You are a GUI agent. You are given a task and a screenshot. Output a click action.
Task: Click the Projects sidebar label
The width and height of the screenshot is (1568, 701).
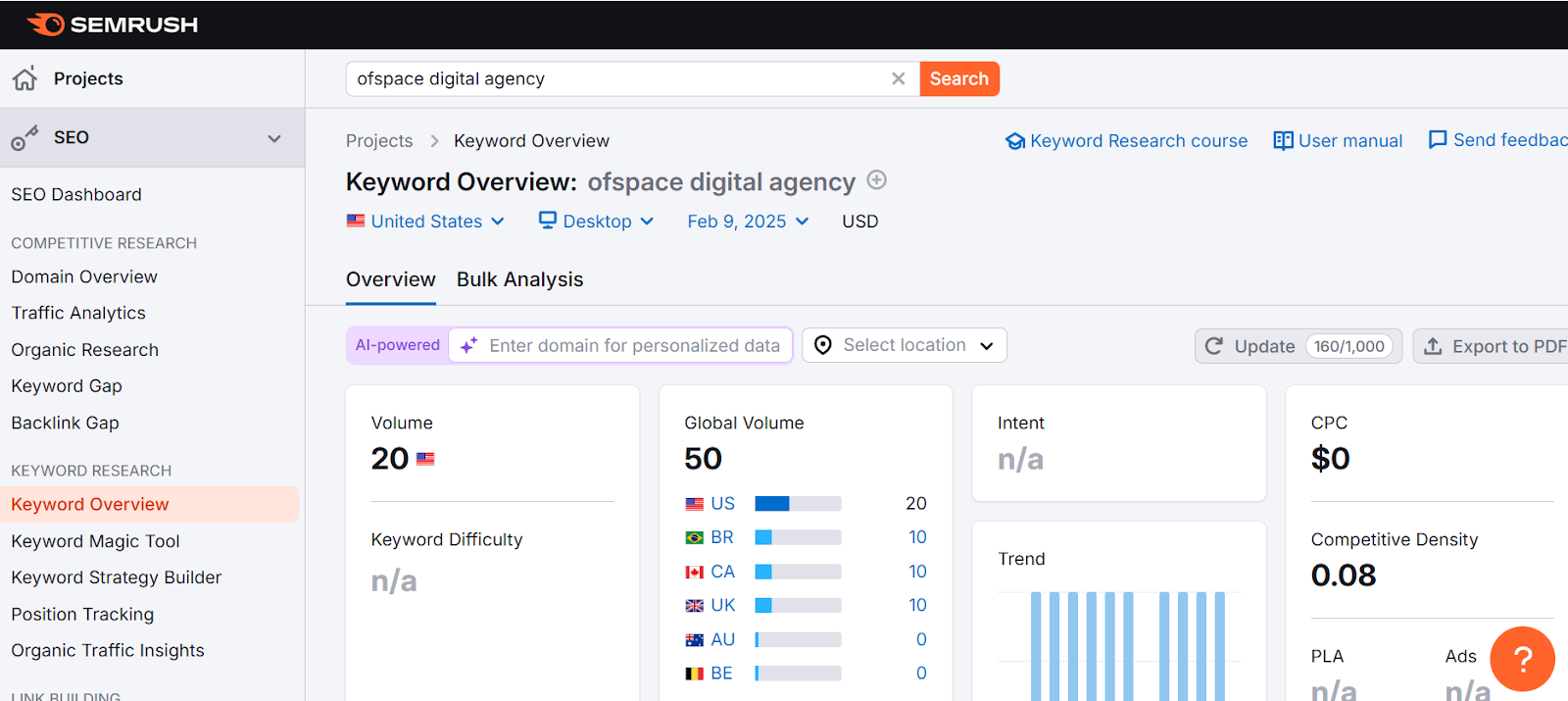tap(88, 78)
